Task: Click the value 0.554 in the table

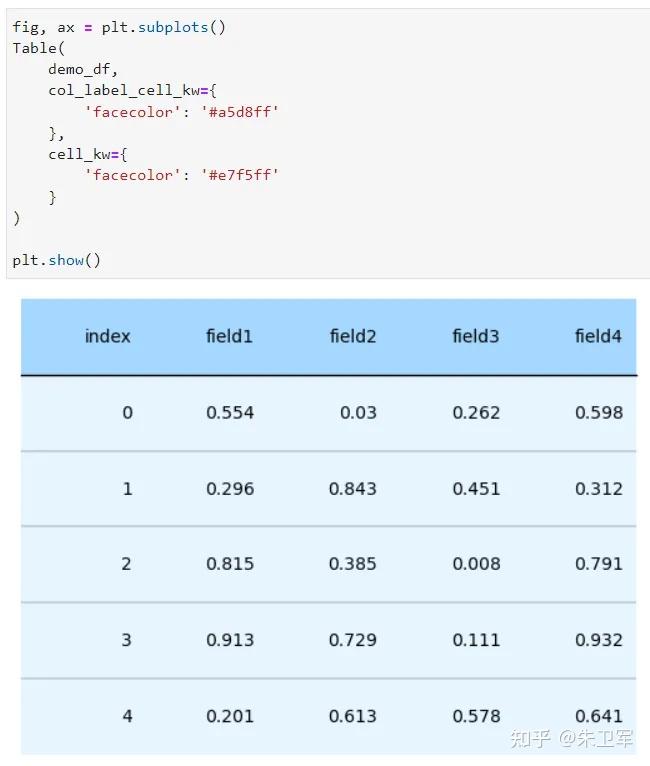Action: [230, 413]
